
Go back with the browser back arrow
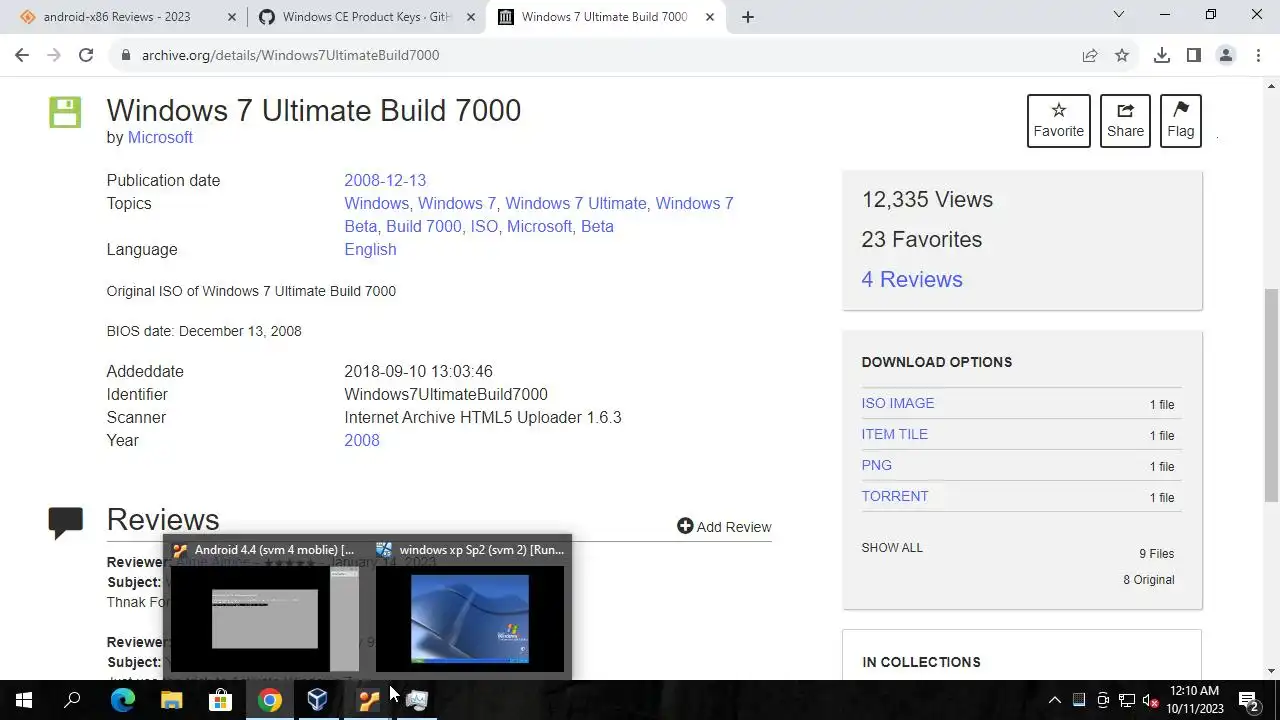[x=22, y=55]
